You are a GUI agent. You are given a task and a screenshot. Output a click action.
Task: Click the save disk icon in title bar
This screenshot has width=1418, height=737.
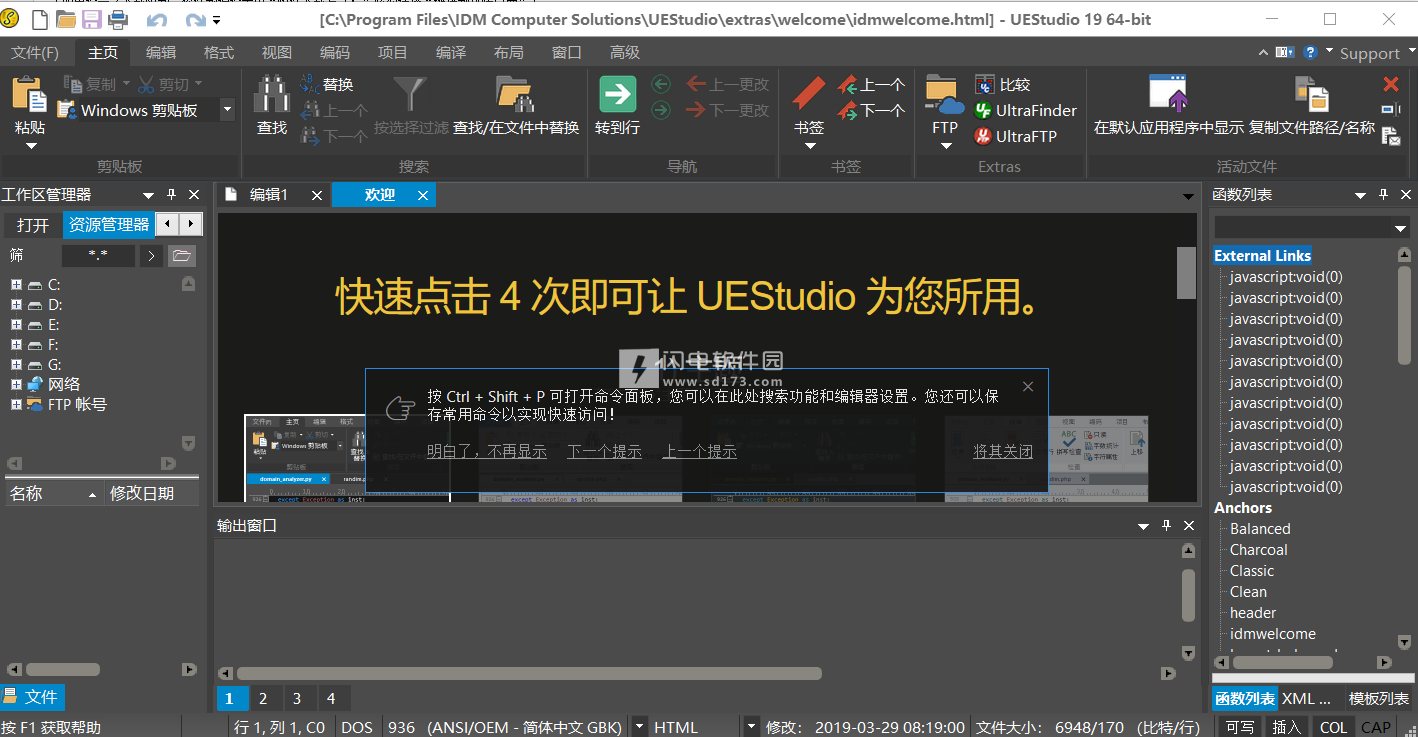(91, 19)
